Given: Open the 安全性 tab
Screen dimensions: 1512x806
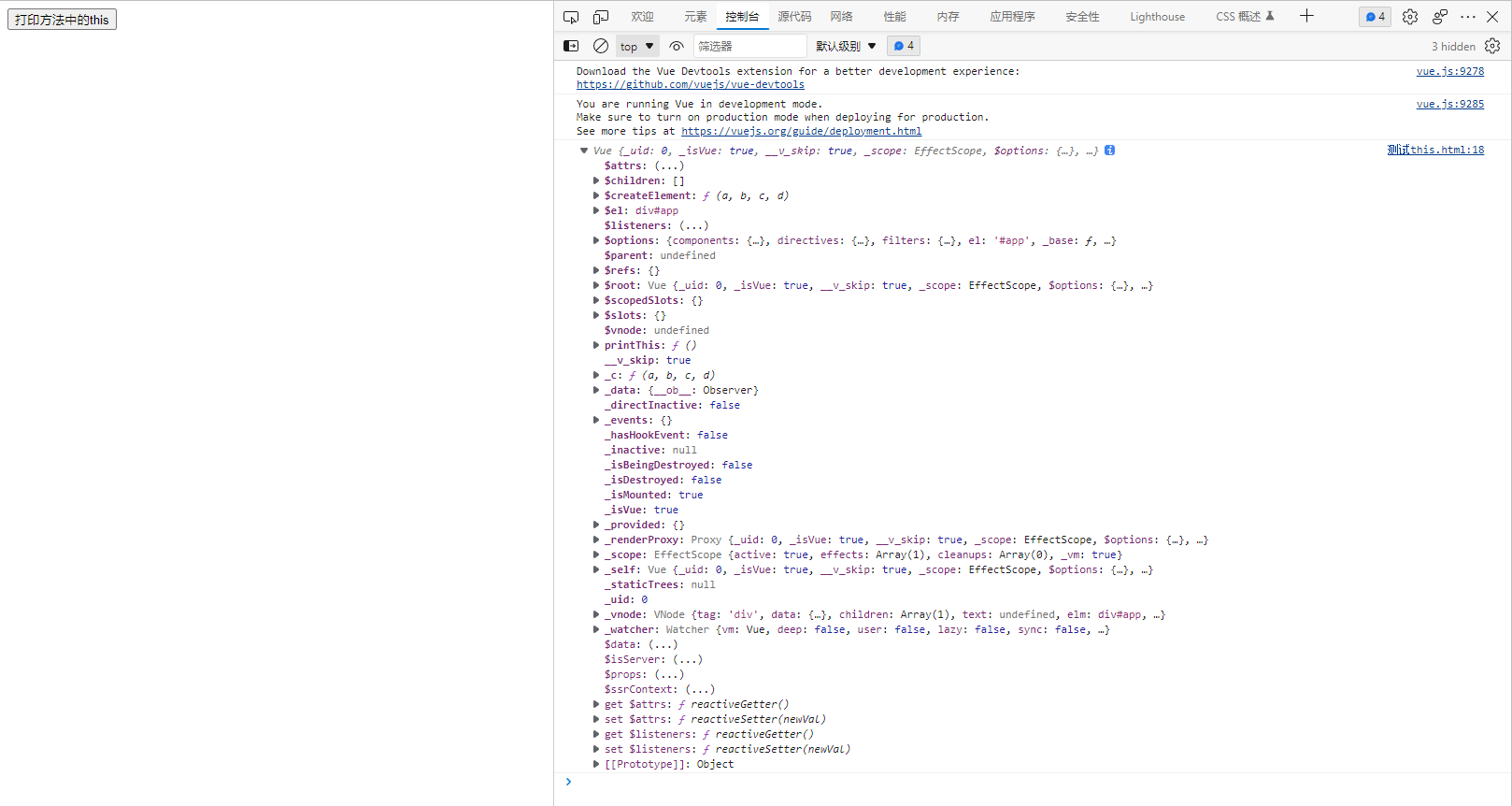Looking at the screenshot, I should click(x=1082, y=17).
